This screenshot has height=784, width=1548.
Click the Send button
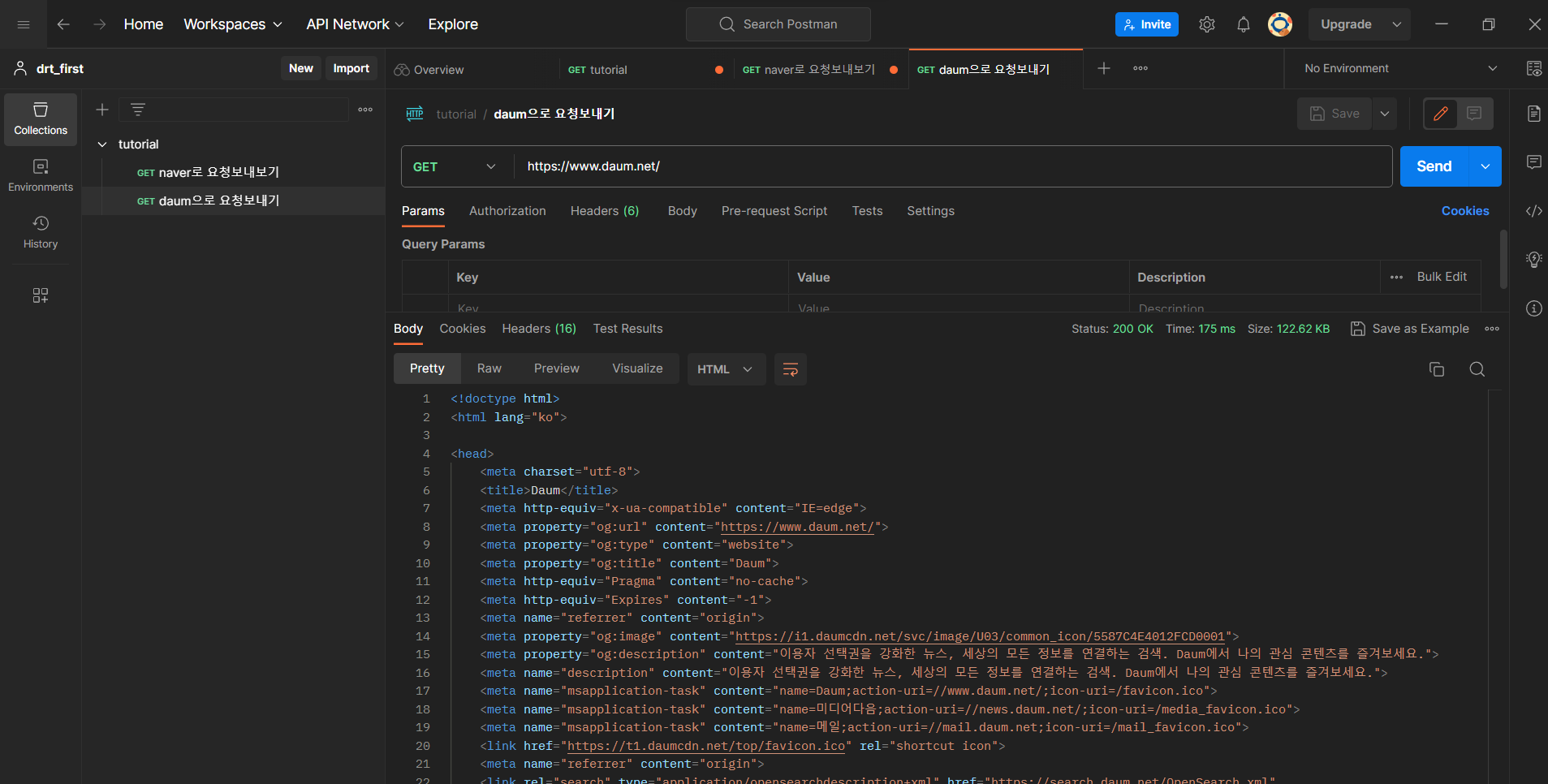[x=1434, y=166]
